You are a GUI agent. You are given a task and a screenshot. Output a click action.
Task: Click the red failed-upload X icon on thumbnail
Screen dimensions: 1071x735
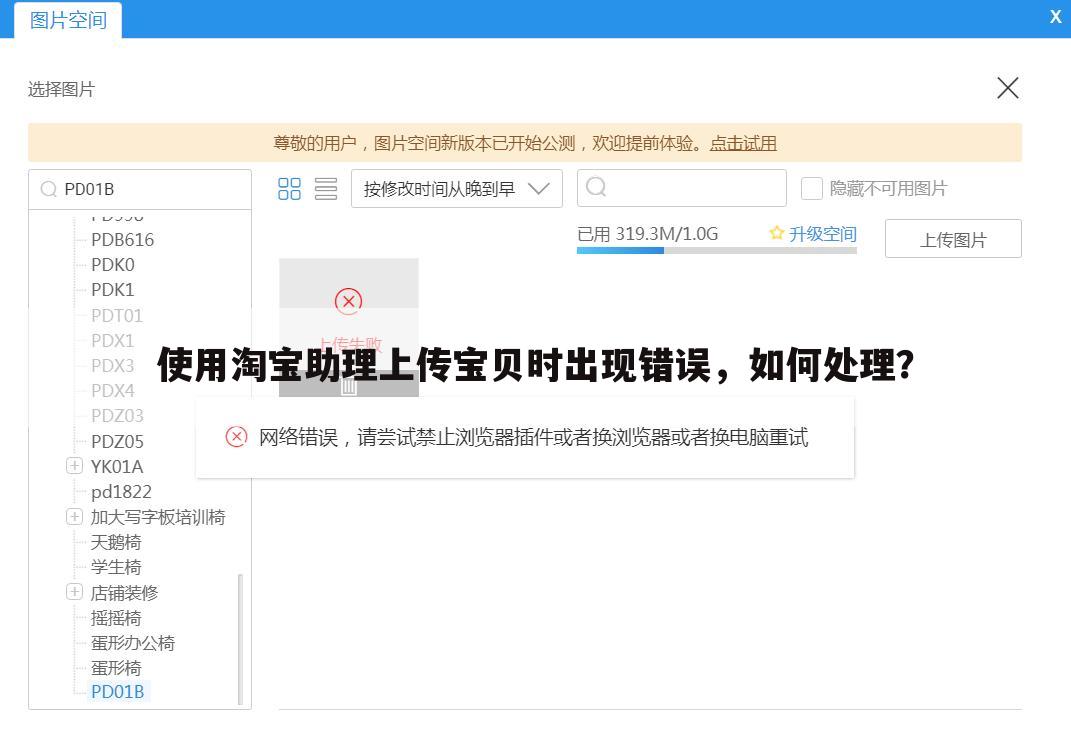pyautogui.click(x=348, y=301)
